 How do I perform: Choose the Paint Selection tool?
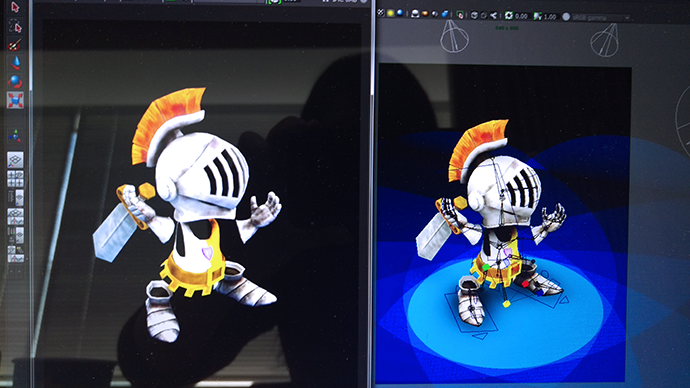(x=15, y=44)
